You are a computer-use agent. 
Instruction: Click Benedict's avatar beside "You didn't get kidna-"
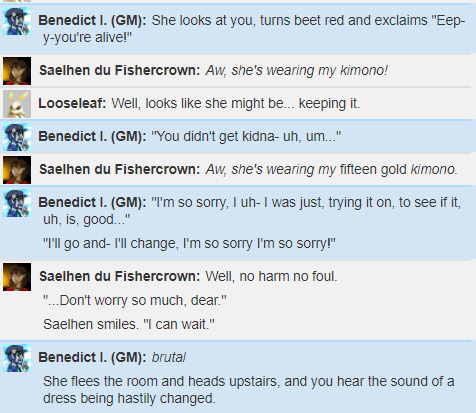point(17,137)
